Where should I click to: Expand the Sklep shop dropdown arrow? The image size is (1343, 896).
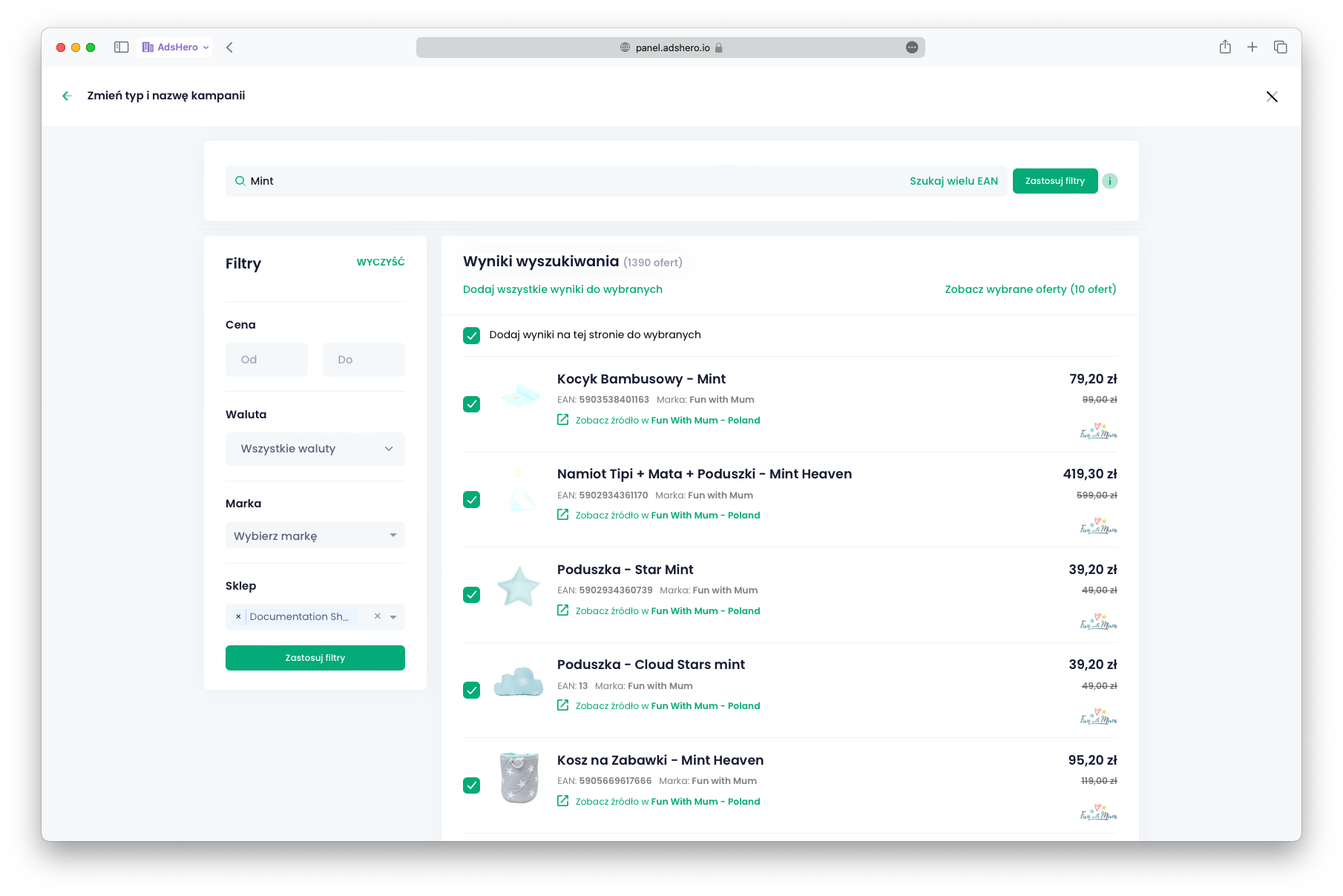(x=393, y=617)
